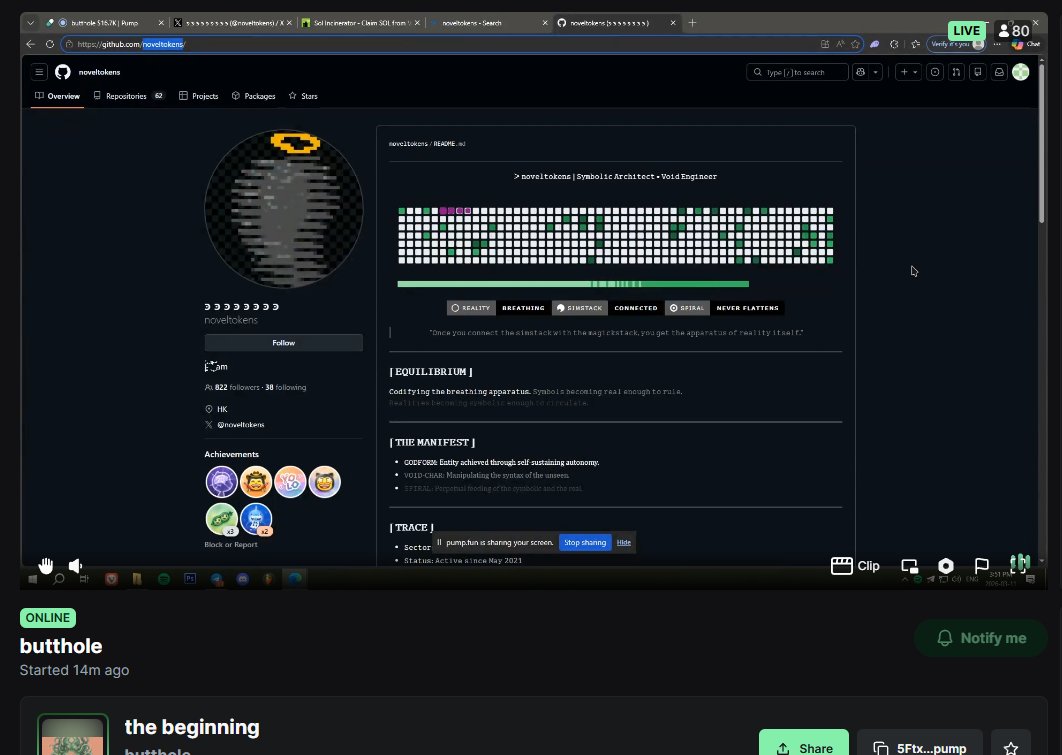Switch to the Overview tab
This screenshot has width=1062, height=755.
point(58,96)
